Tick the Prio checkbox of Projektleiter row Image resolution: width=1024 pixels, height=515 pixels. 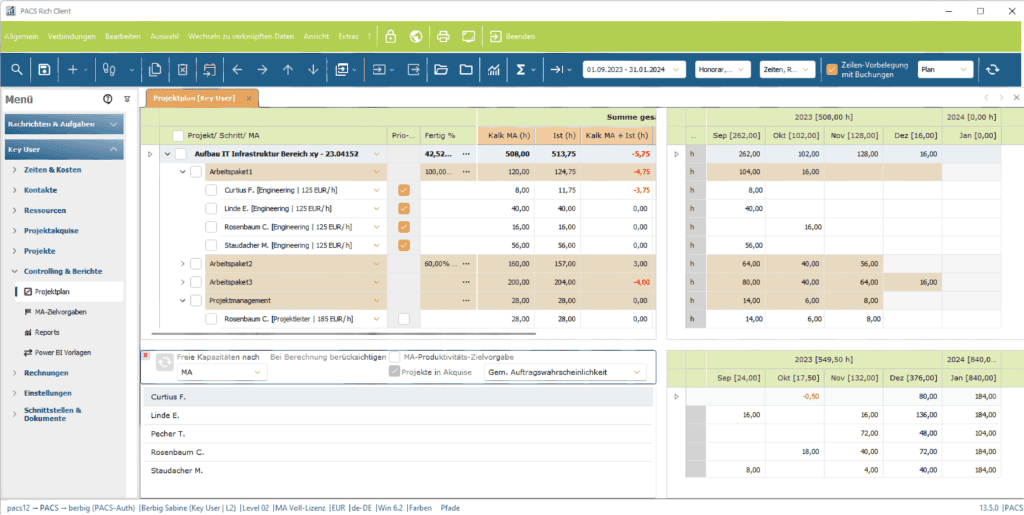click(x=404, y=319)
